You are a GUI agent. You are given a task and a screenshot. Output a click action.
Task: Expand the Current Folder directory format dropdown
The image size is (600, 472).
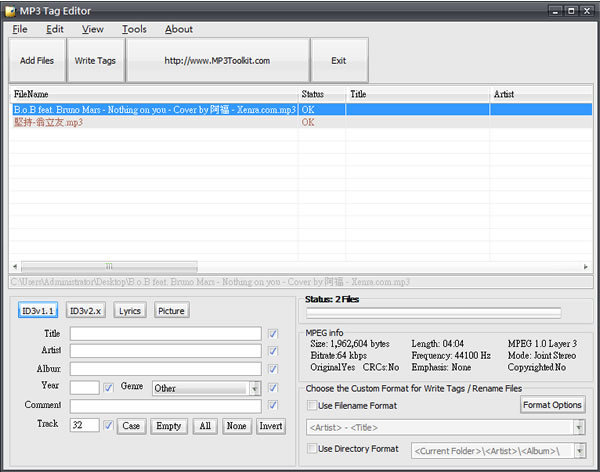(580, 451)
